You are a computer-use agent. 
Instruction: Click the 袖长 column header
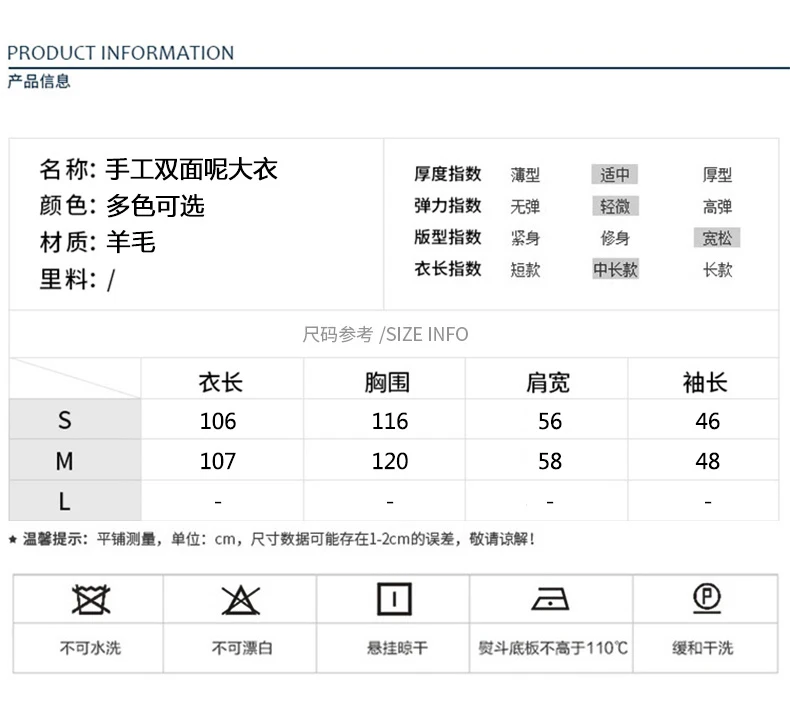tap(705, 382)
